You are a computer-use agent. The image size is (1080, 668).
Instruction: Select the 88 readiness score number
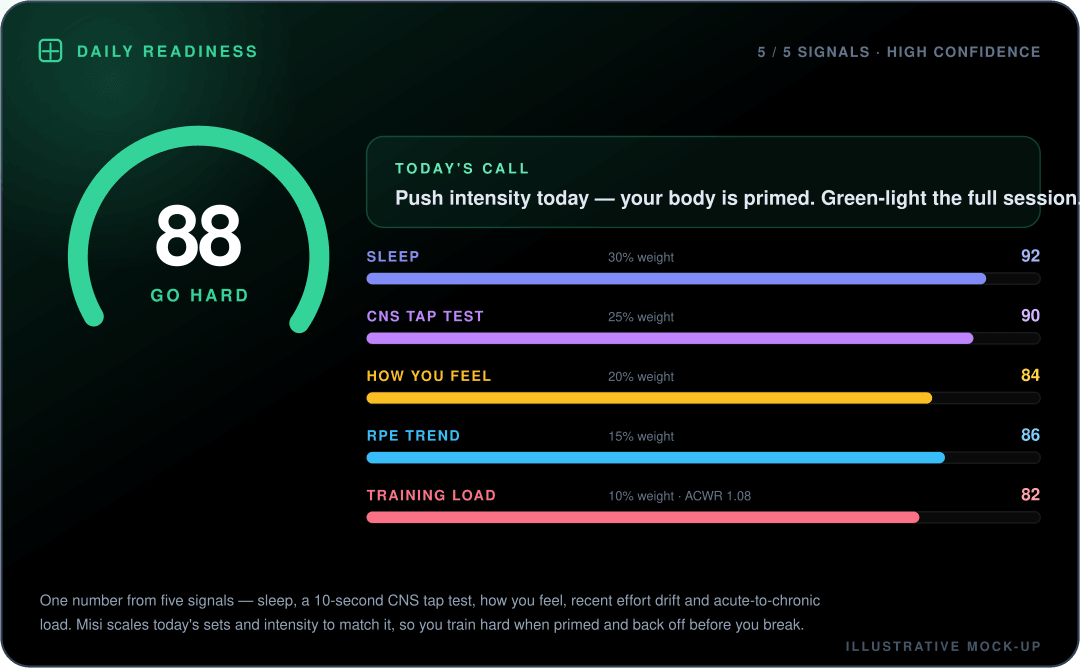[x=198, y=236]
